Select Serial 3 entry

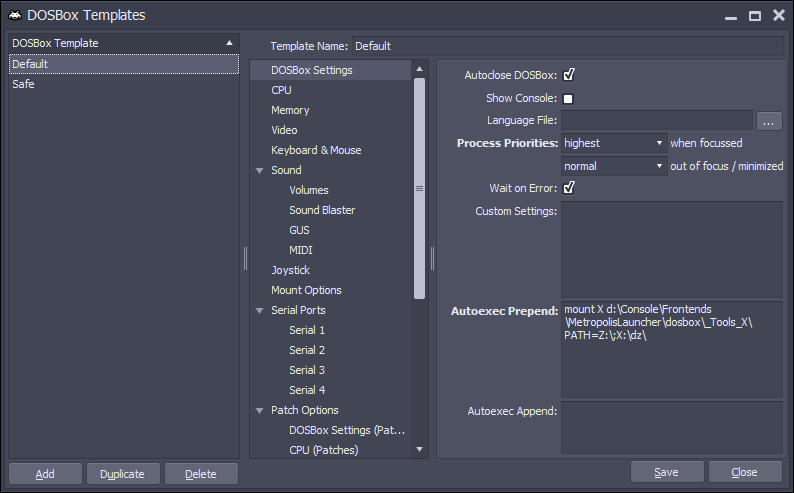click(x=306, y=370)
